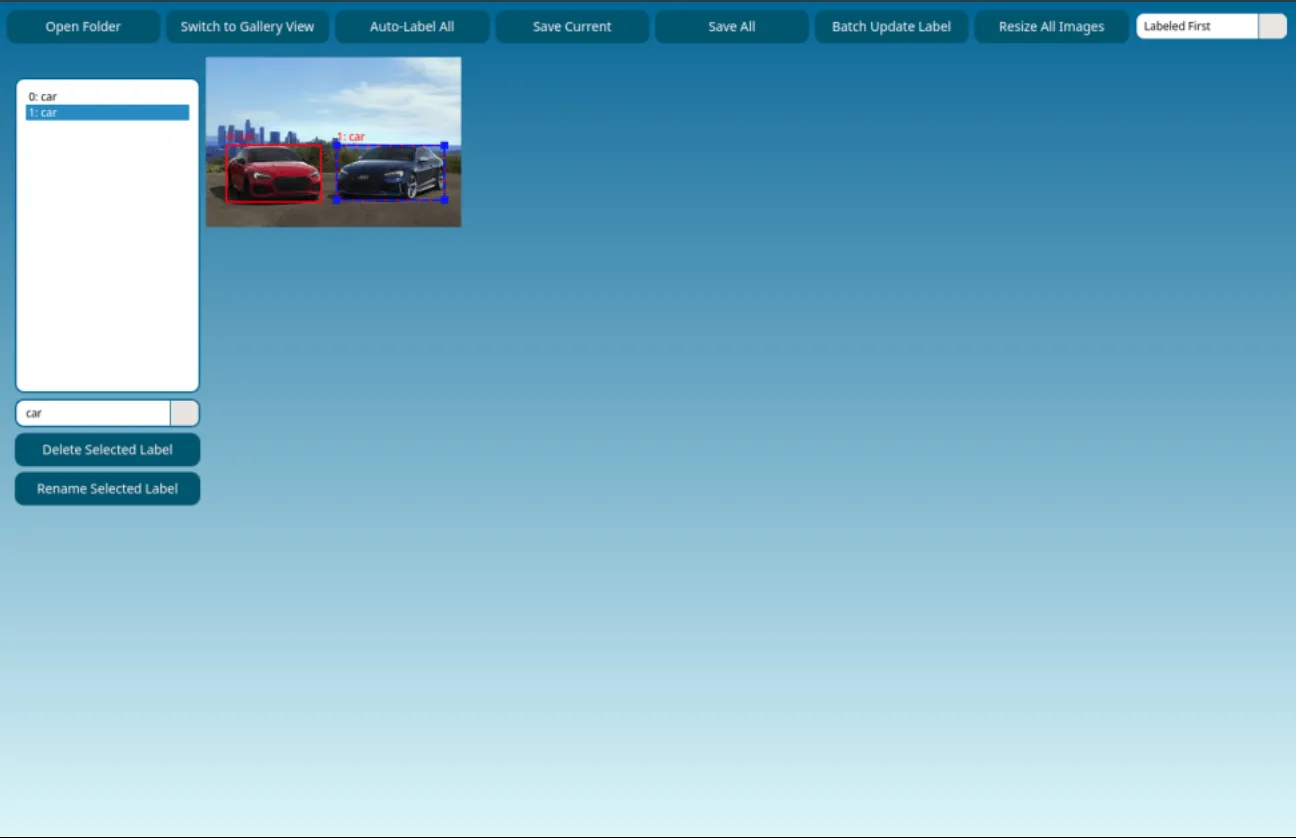The height and width of the screenshot is (838, 1296).
Task: Click the Save All button
Action: click(x=731, y=27)
